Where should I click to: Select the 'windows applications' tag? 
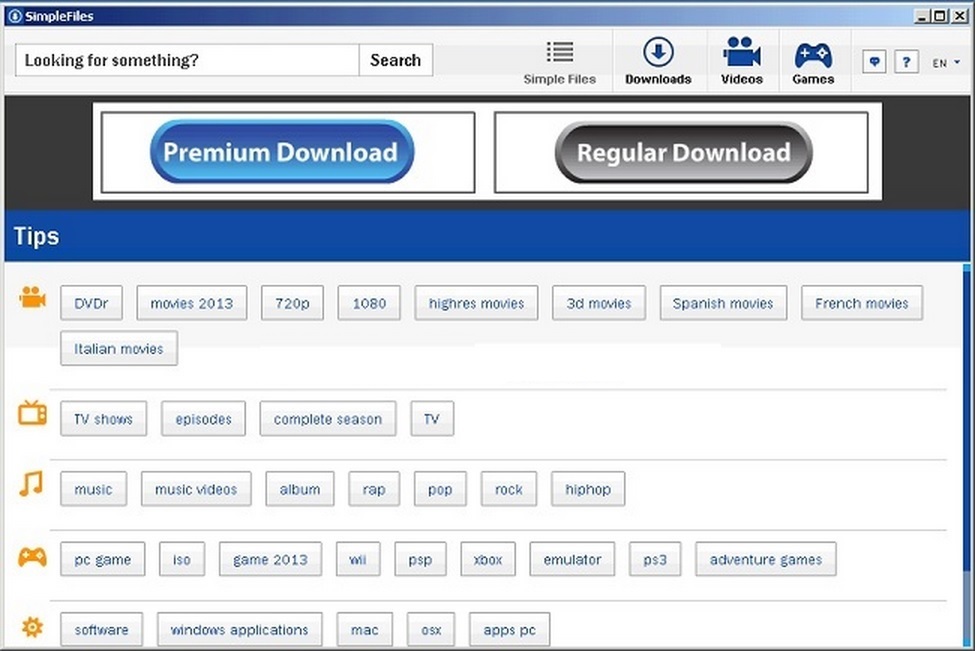tap(240, 630)
